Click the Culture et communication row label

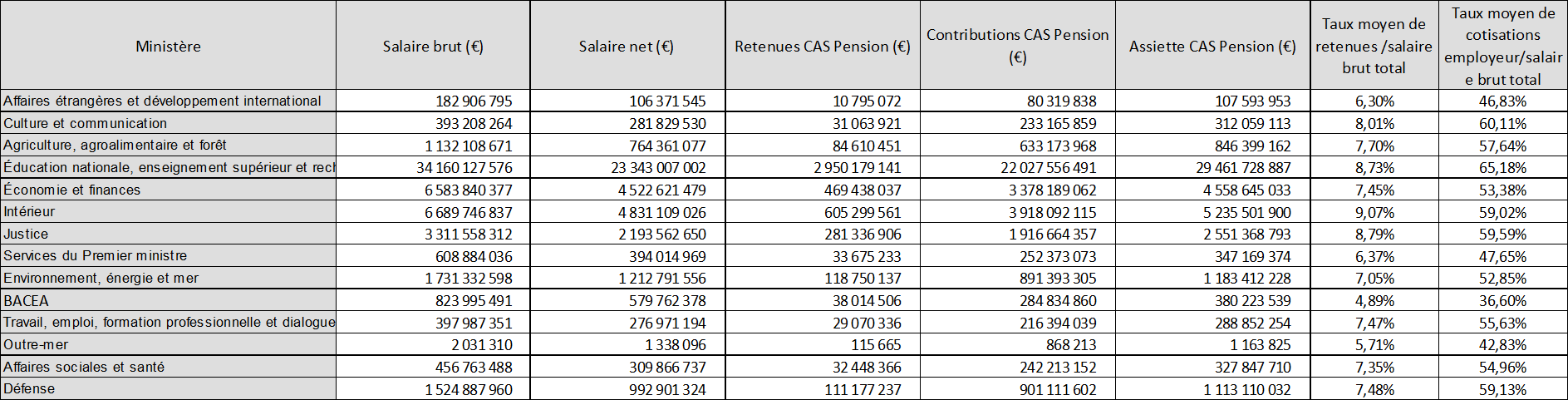[86, 123]
